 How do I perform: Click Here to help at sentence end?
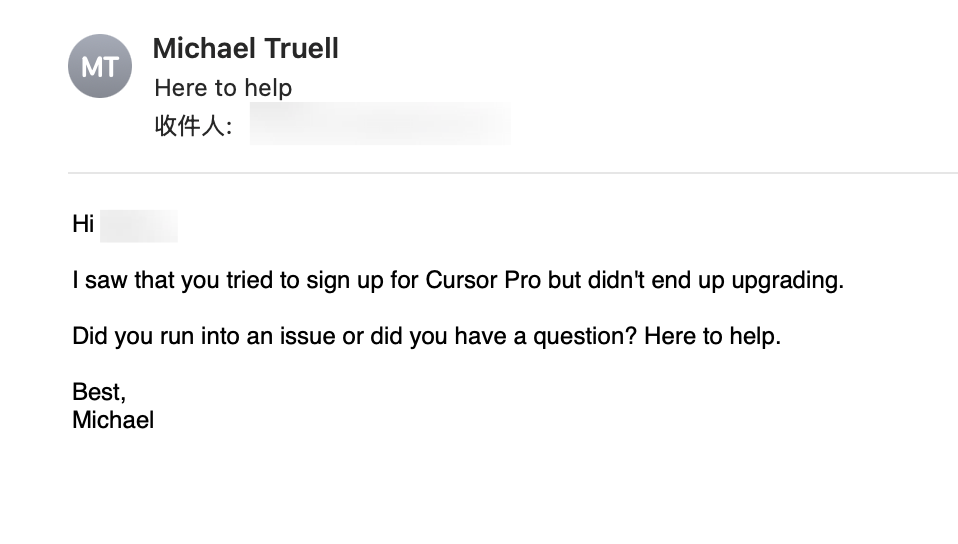[x=712, y=336]
